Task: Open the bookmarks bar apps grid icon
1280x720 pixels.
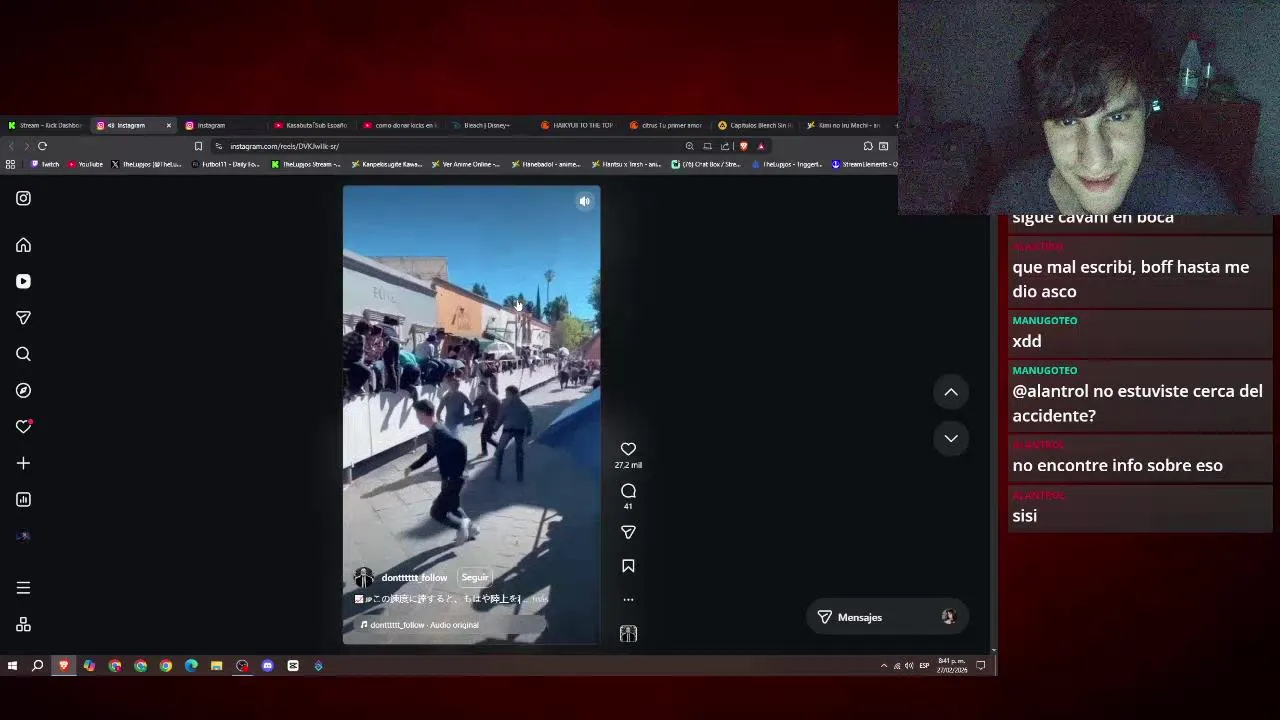Action: (10, 164)
